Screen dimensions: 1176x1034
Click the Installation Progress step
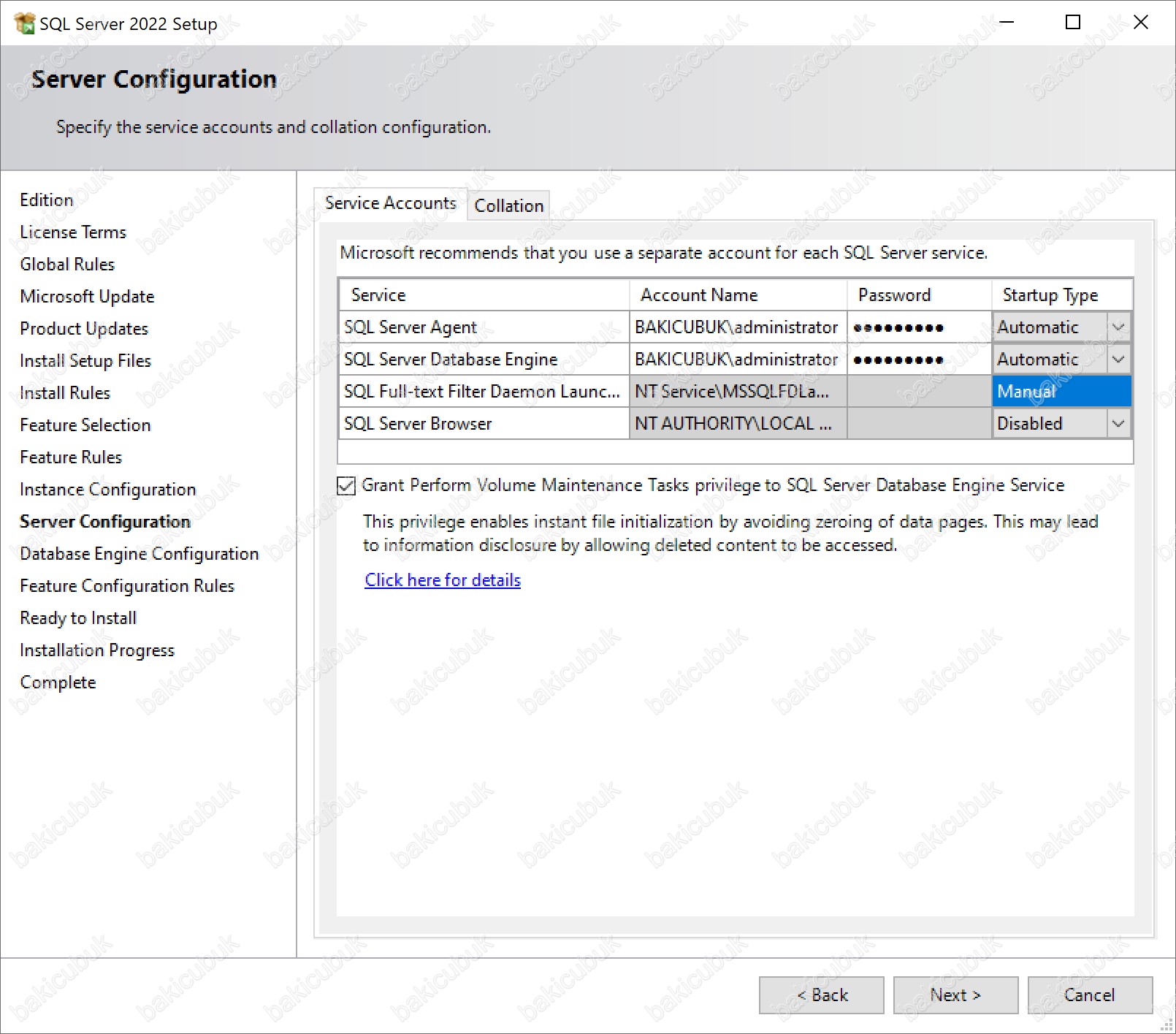97,650
